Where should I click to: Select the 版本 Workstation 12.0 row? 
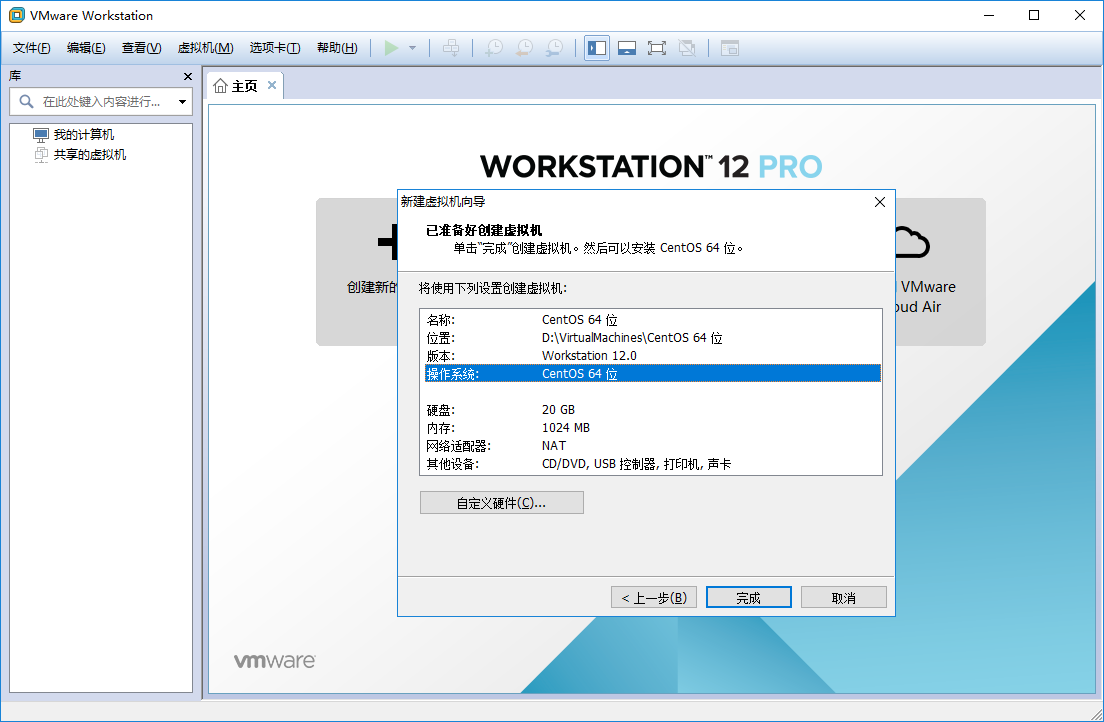coord(653,356)
